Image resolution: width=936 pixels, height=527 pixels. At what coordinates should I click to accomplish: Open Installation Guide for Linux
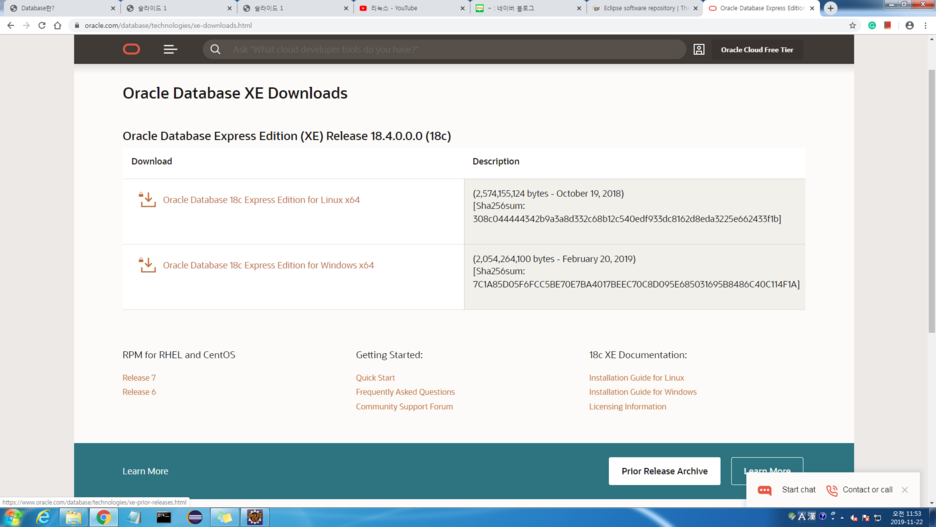[x=636, y=378]
